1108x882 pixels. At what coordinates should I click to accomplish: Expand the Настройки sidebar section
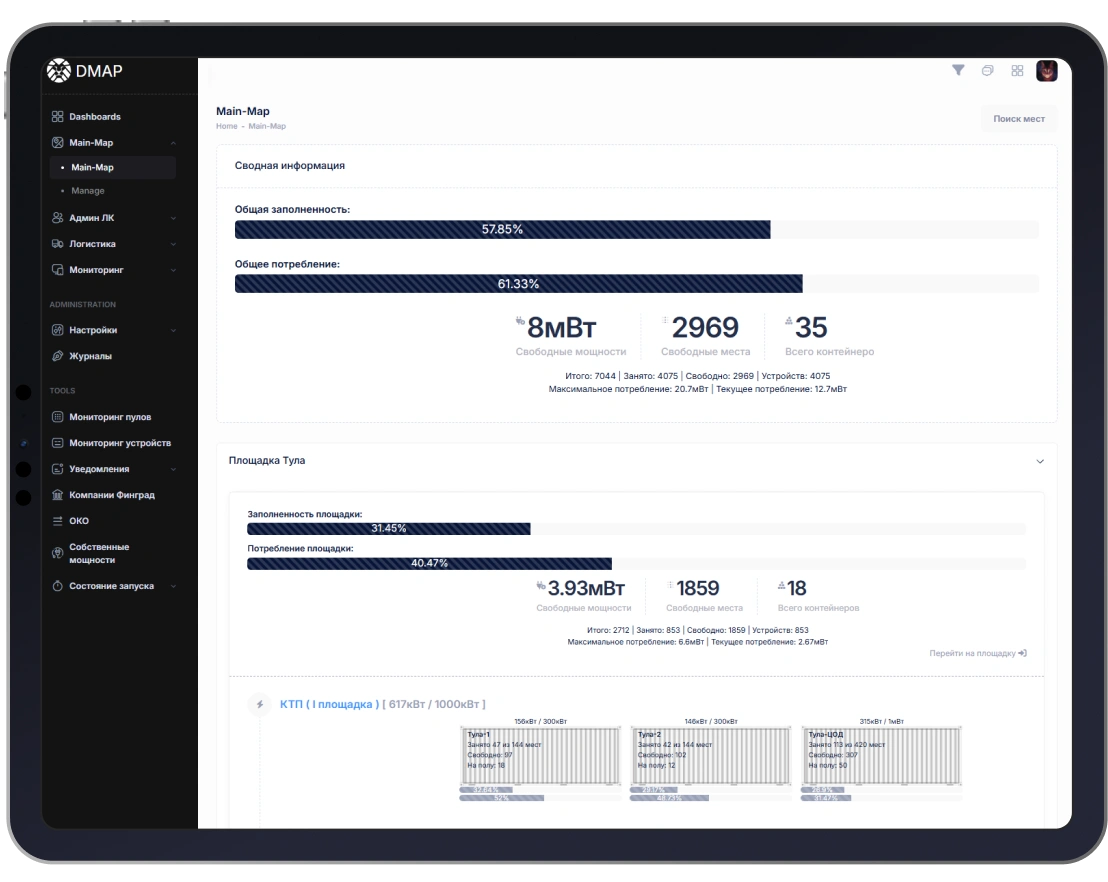[112, 330]
